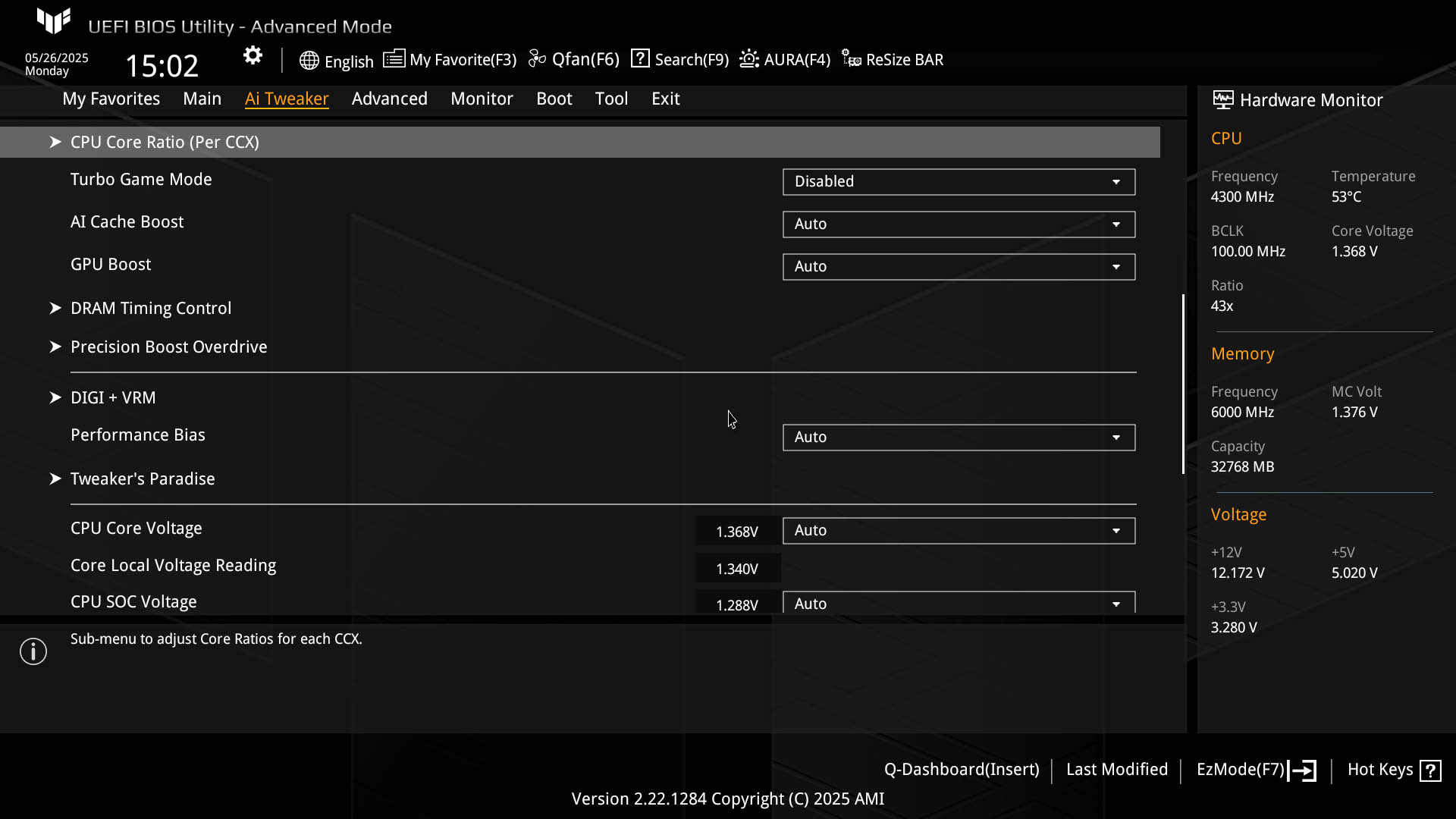
Task: Open the Performance Bias dropdown
Action: pyautogui.click(x=959, y=438)
